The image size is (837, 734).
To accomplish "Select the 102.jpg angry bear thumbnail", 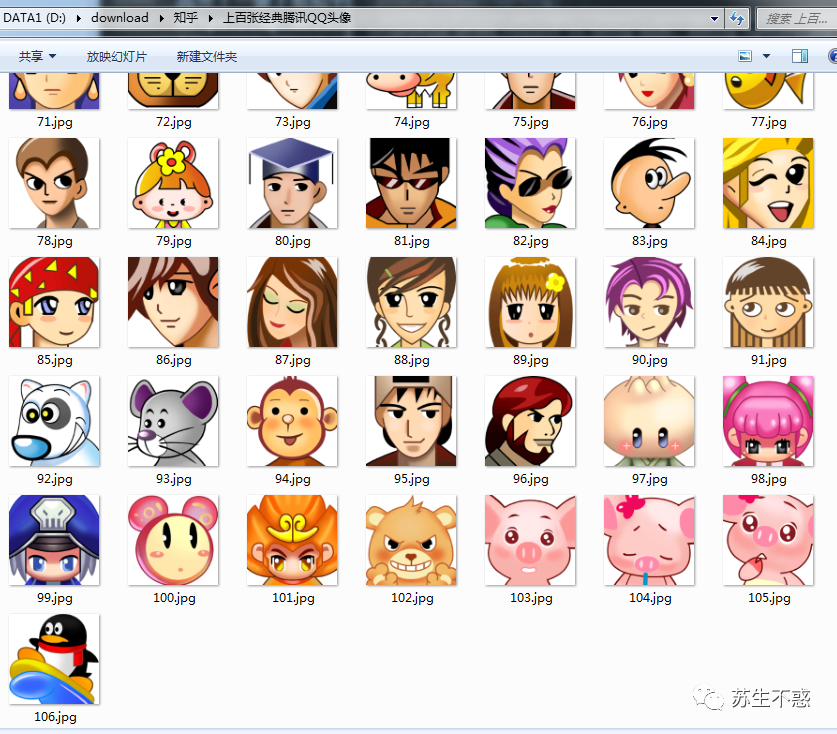I will [412, 540].
